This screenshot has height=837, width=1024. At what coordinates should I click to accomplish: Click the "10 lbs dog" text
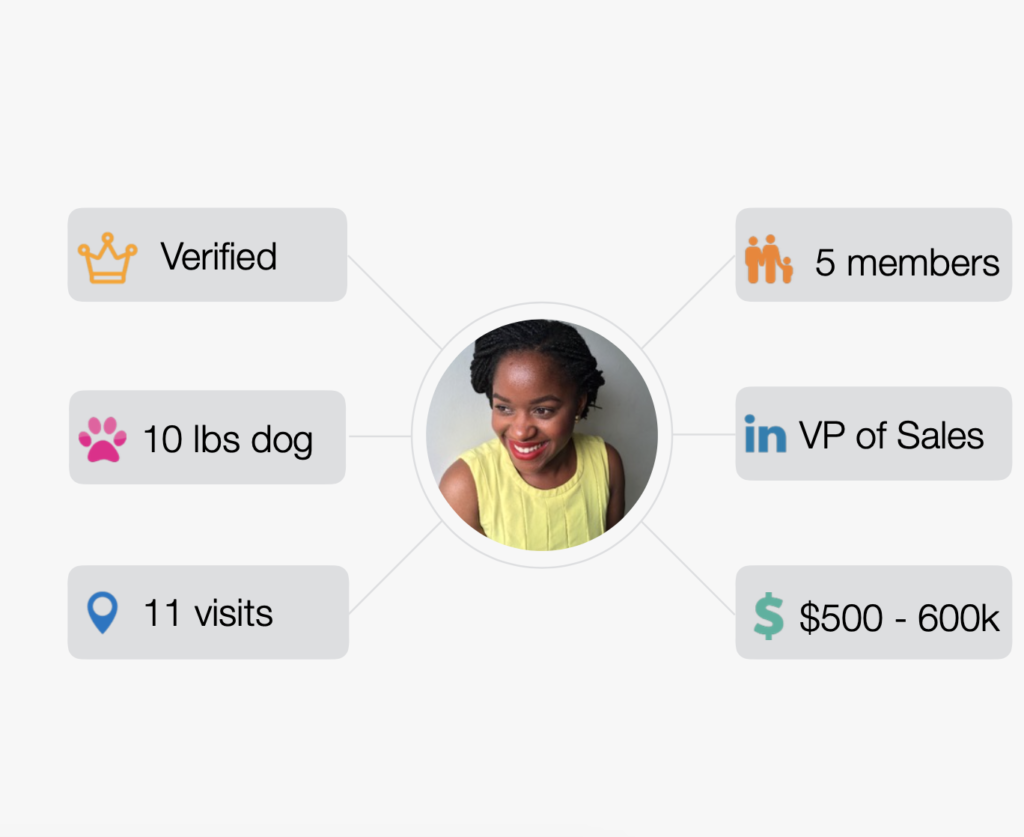tap(228, 439)
